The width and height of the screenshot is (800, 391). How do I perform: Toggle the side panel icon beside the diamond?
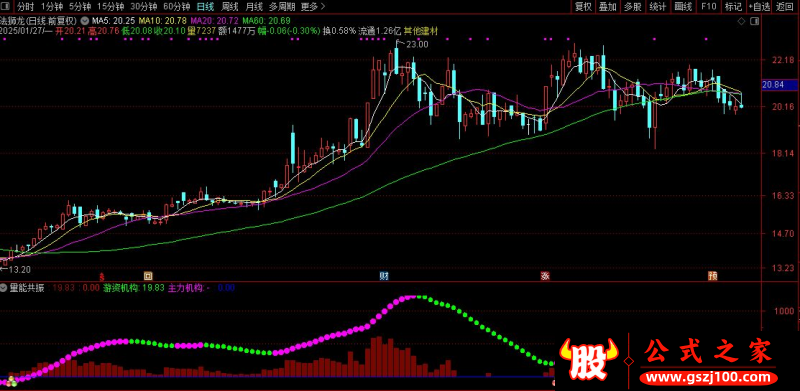tap(755, 21)
